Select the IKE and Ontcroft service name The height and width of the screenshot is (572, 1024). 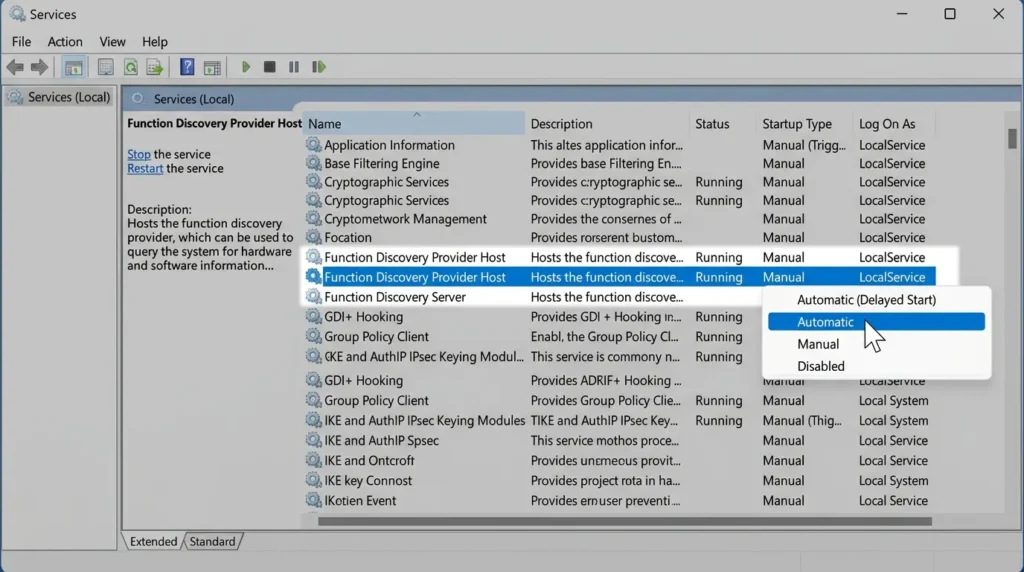point(369,460)
